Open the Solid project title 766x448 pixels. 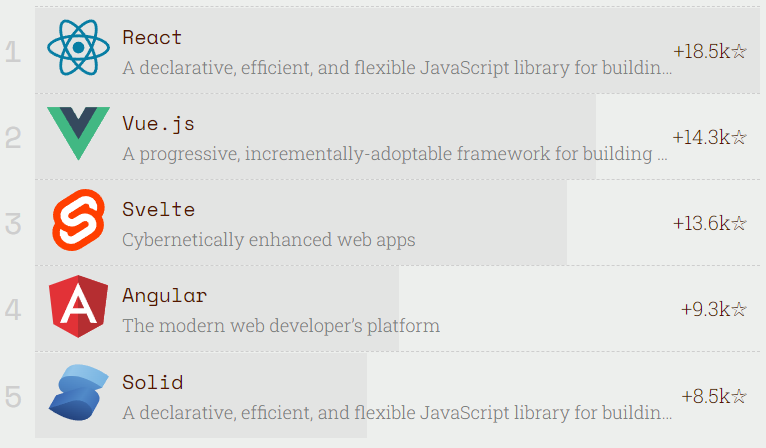click(152, 383)
